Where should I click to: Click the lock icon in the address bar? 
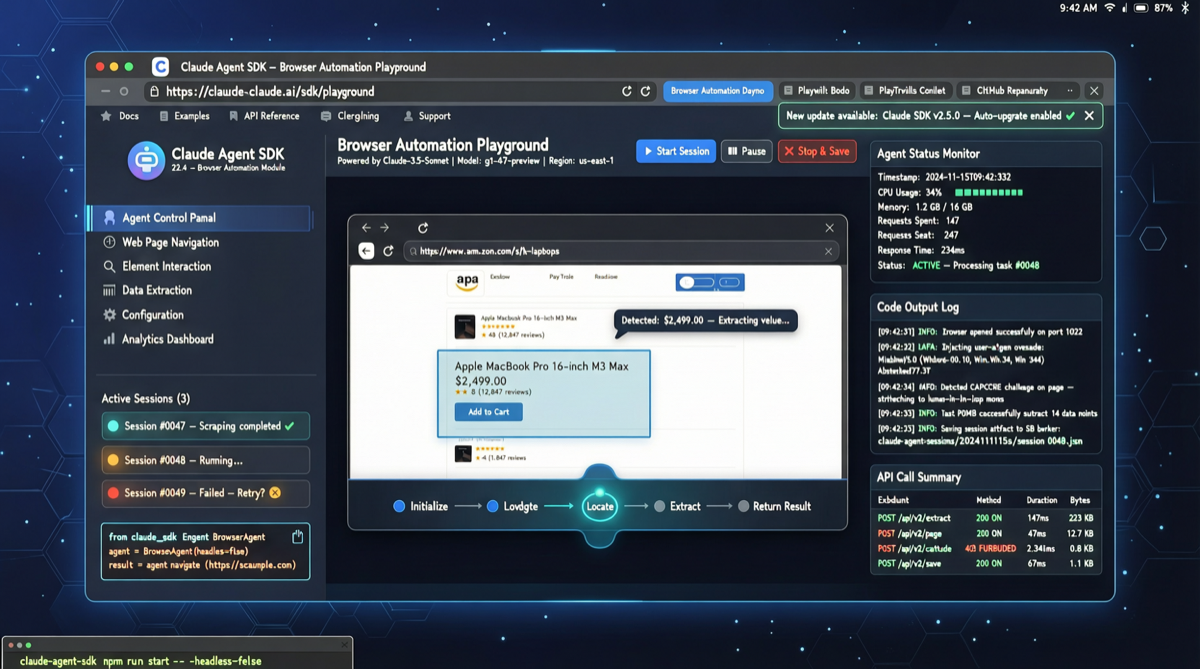coord(153,91)
